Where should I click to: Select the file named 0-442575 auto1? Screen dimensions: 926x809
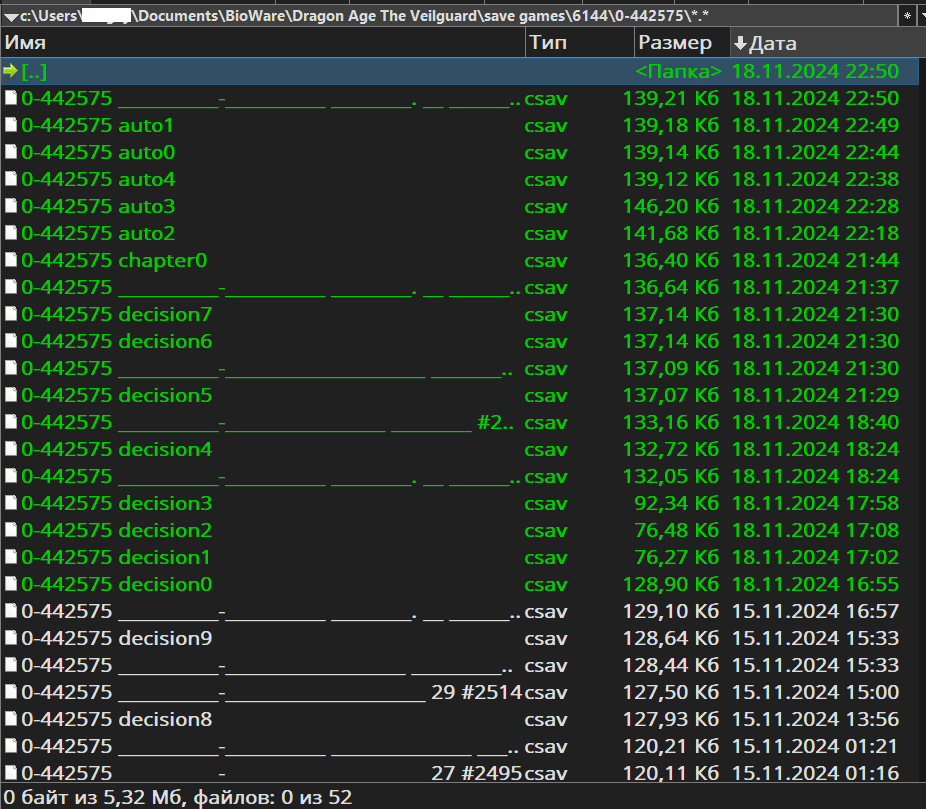[x=97, y=125]
